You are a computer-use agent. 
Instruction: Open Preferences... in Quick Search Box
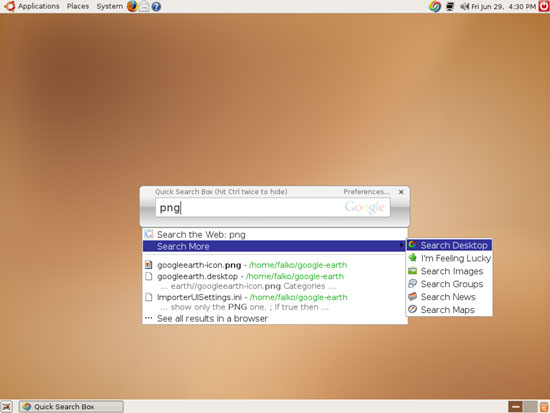click(x=366, y=192)
